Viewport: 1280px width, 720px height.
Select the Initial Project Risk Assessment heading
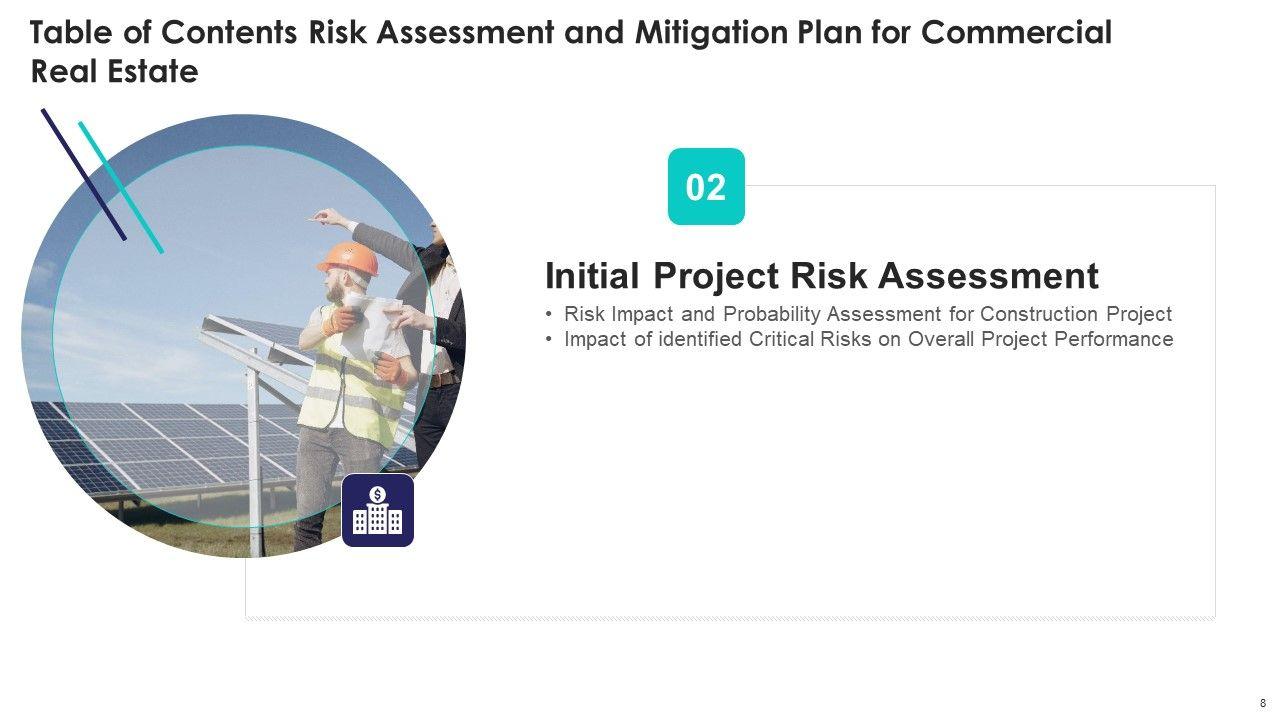coord(821,275)
